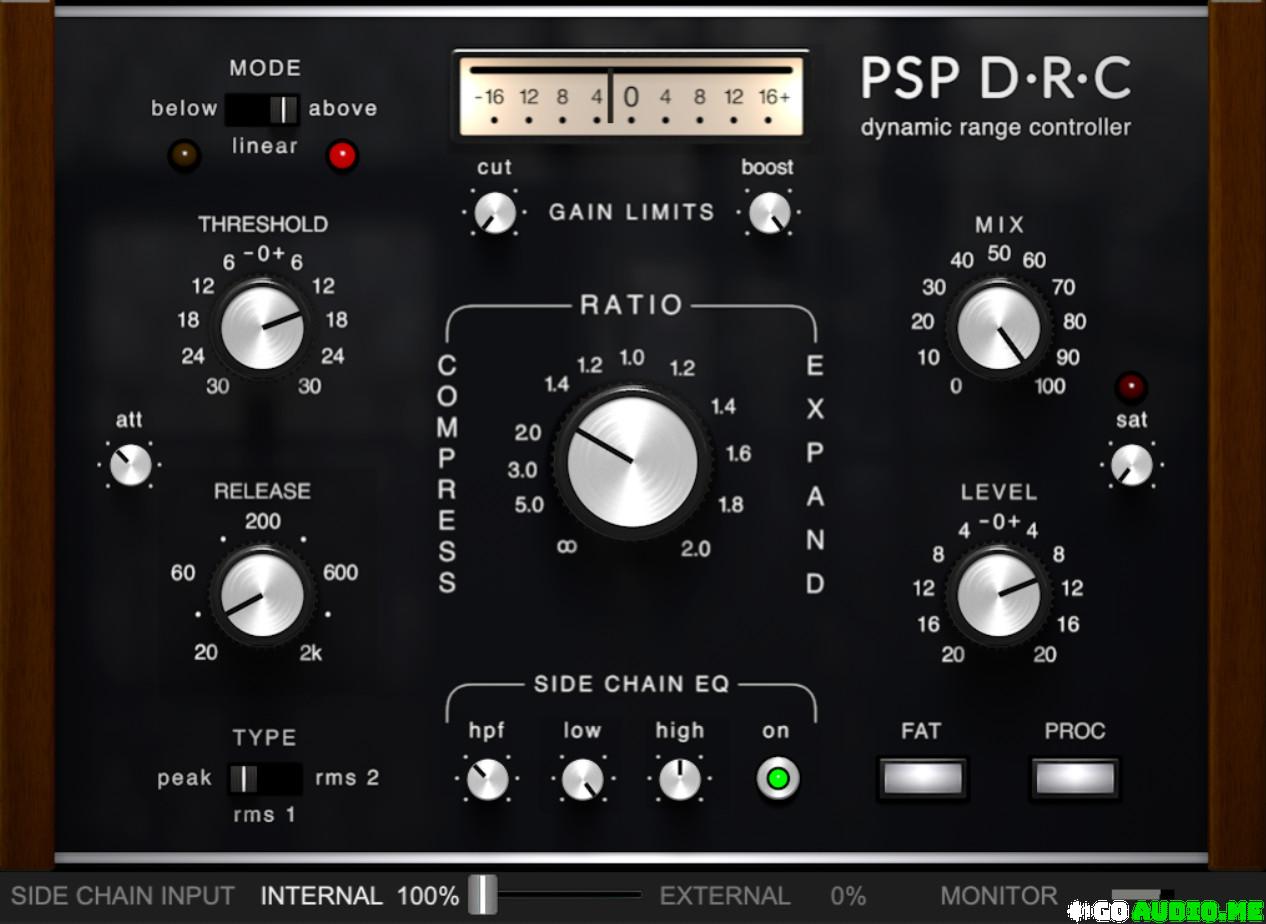
Task: Select the 'rms 2' detector type label
Action: [347, 778]
